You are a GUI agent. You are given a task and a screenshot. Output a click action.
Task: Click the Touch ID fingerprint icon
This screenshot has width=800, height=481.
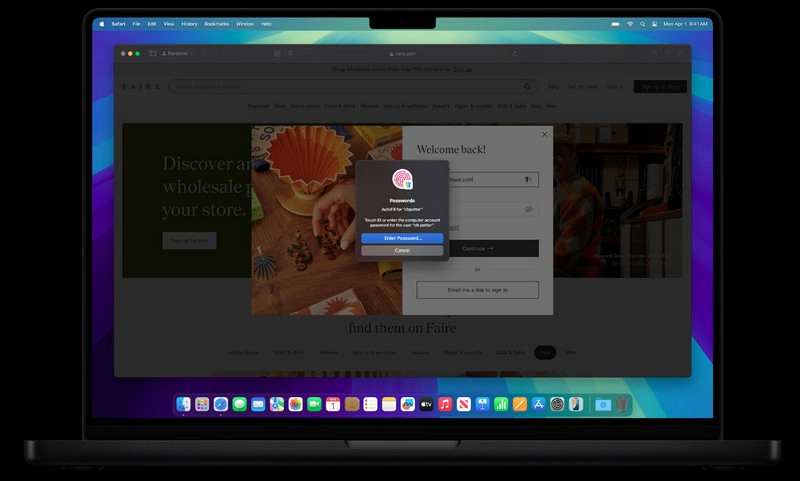pyautogui.click(x=402, y=180)
